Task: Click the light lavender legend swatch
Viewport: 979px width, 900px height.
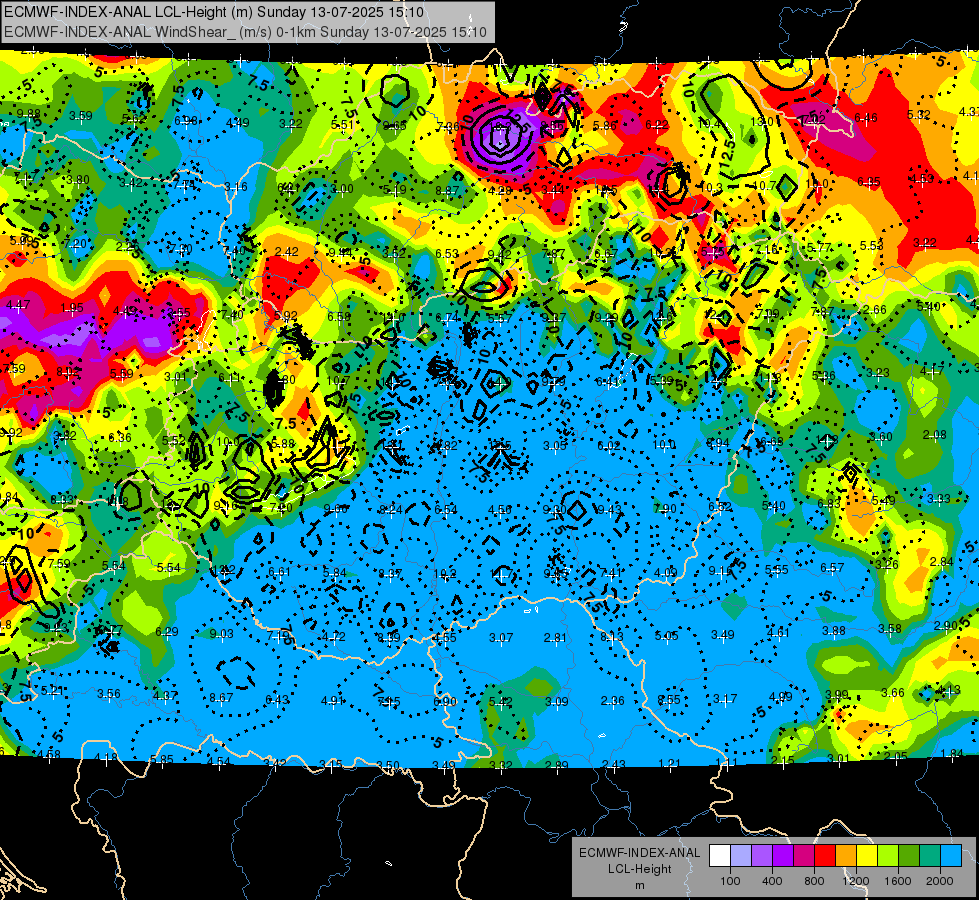Action: (741, 856)
